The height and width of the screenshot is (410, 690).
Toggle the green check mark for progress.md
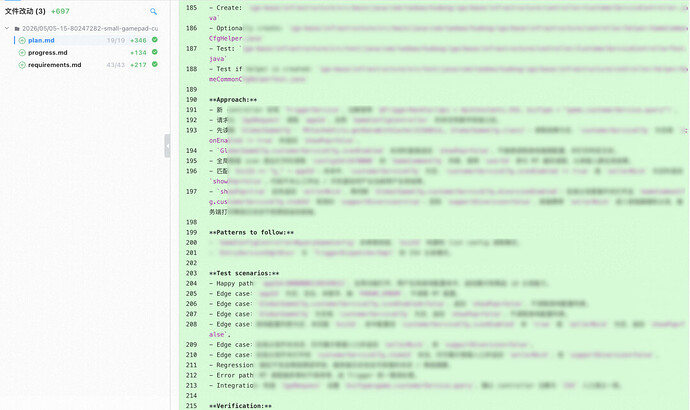[155, 52]
